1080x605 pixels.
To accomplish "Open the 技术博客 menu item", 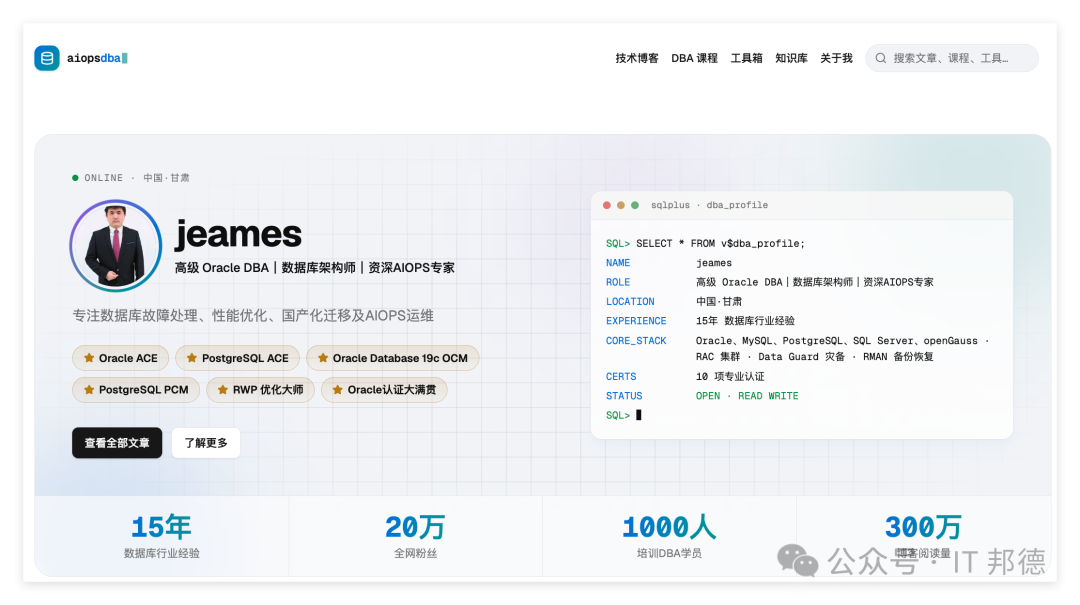I will [637, 59].
